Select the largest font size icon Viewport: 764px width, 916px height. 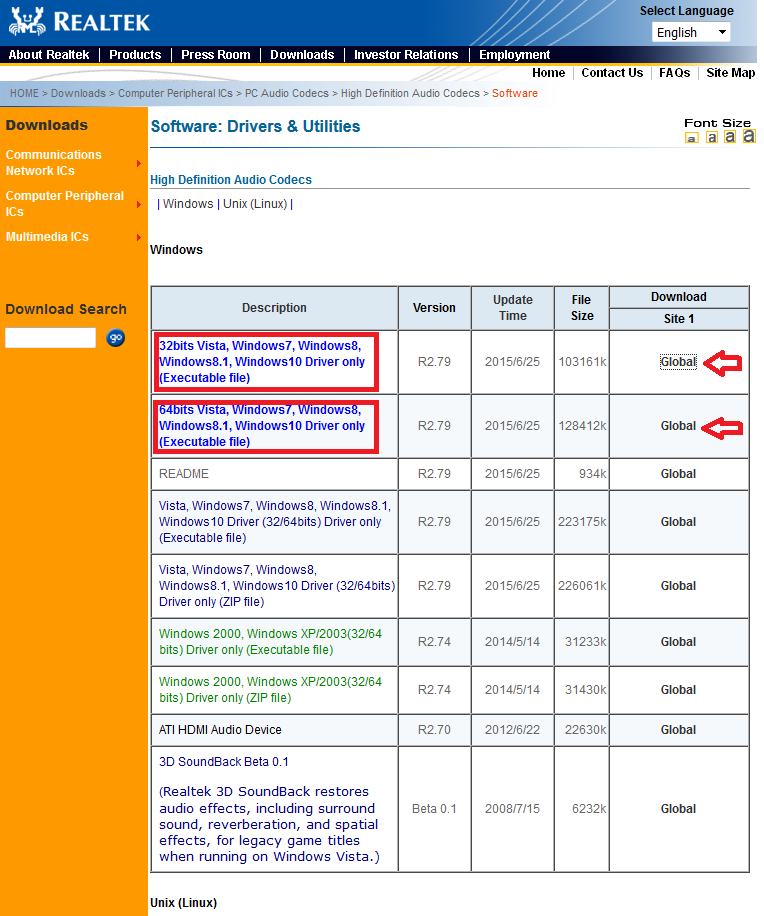(749, 136)
